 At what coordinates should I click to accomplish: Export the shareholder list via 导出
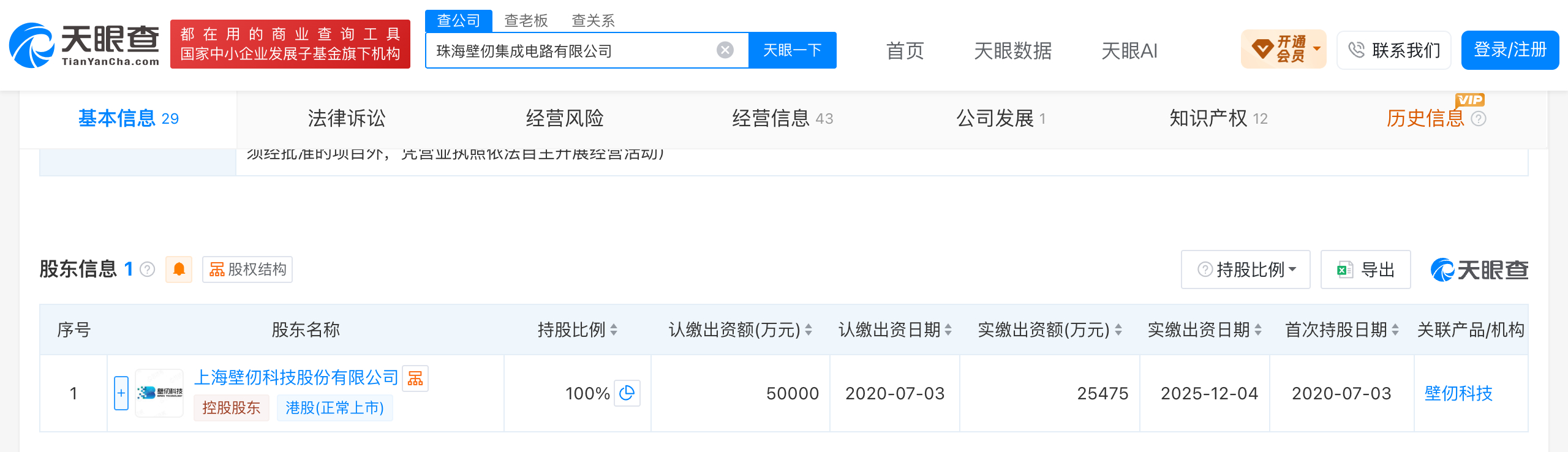tap(1366, 269)
